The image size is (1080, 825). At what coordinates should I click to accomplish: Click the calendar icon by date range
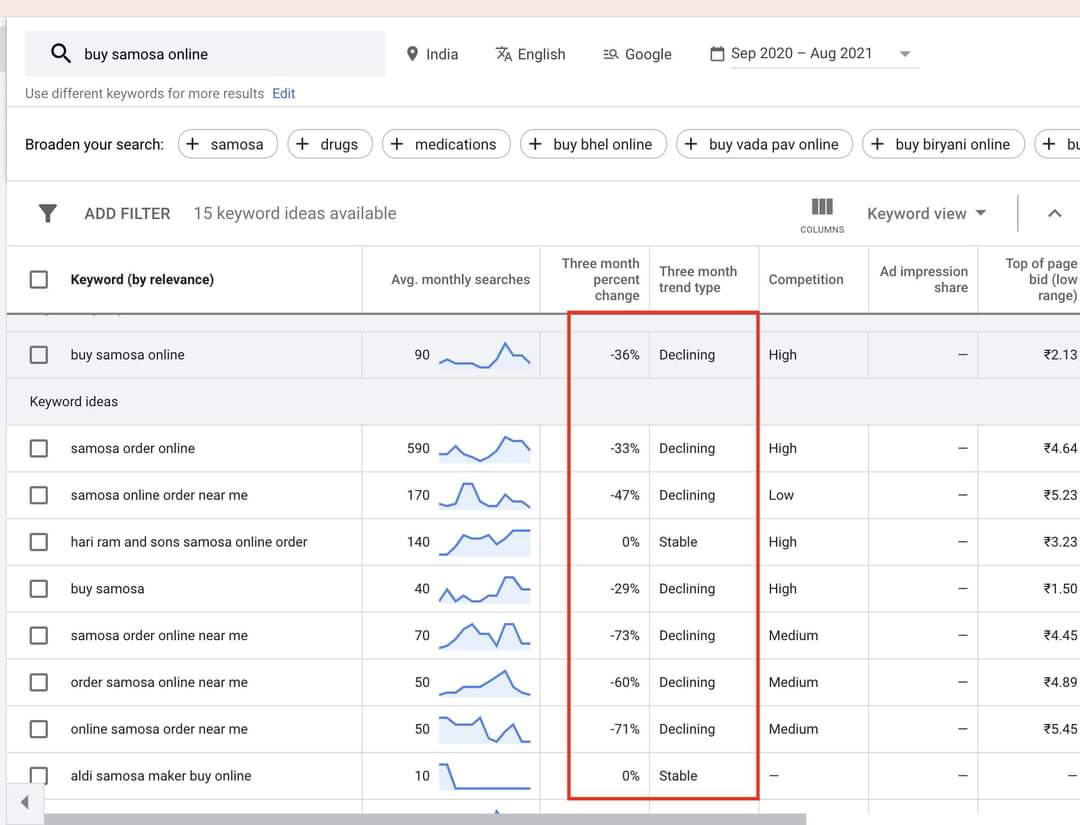coord(717,54)
